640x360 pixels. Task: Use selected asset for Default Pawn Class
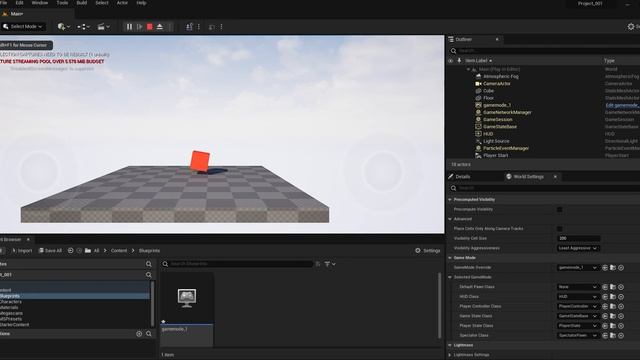[x=605, y=287]
